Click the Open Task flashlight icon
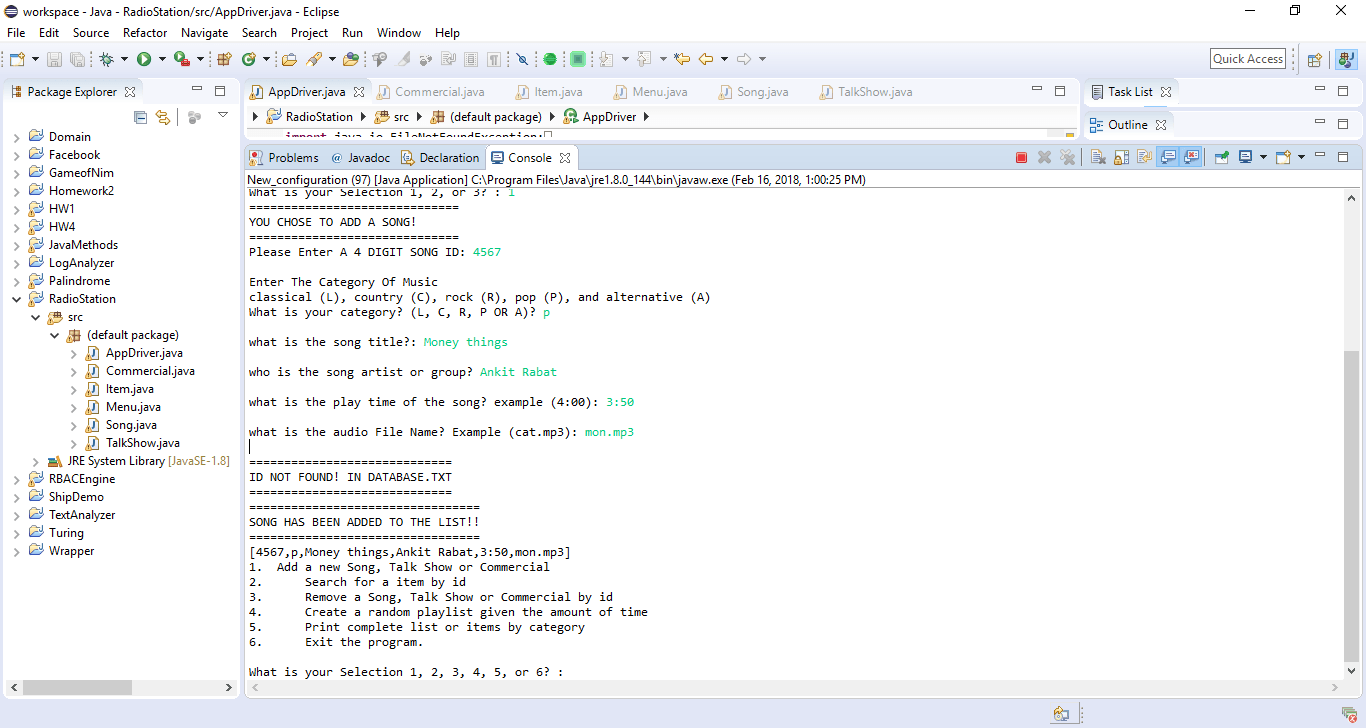Screen dimensions: 1366x728 click(x=314, y=59)
